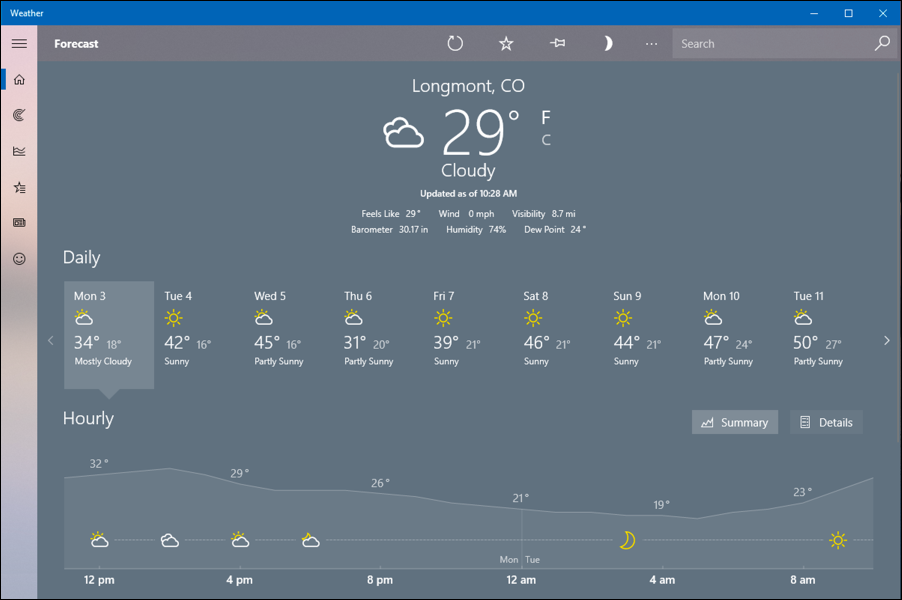The height and width of the screenshot is (600, 902).
Task: Switch temperature units to Celsius
Action: (x=545, y=139)
